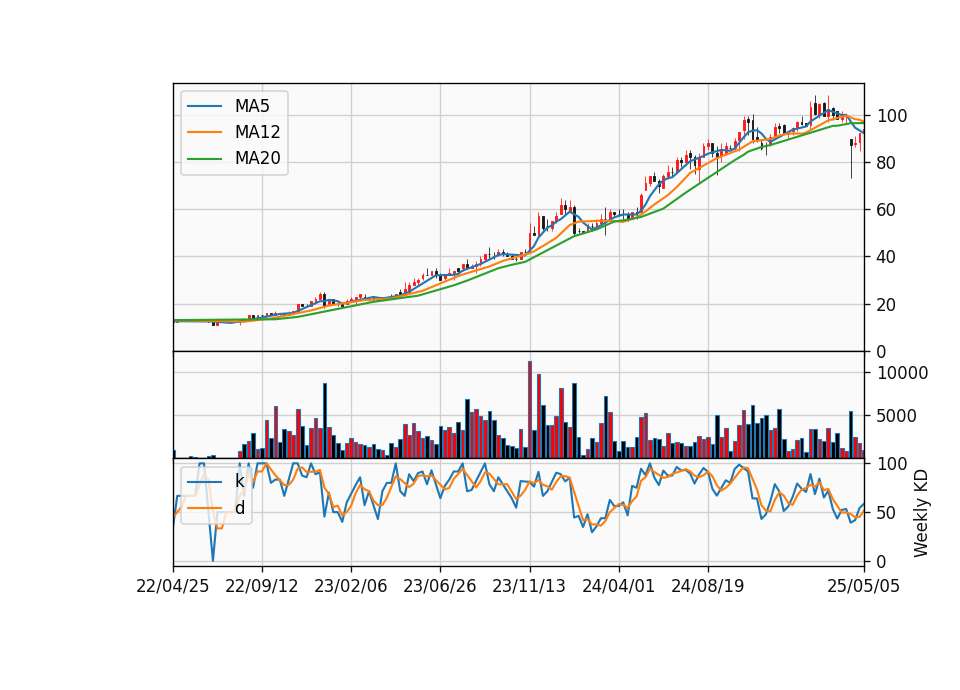Click the price axis 40 tick label
This screenshot has width=960, height=690.
tap(887, 257)
